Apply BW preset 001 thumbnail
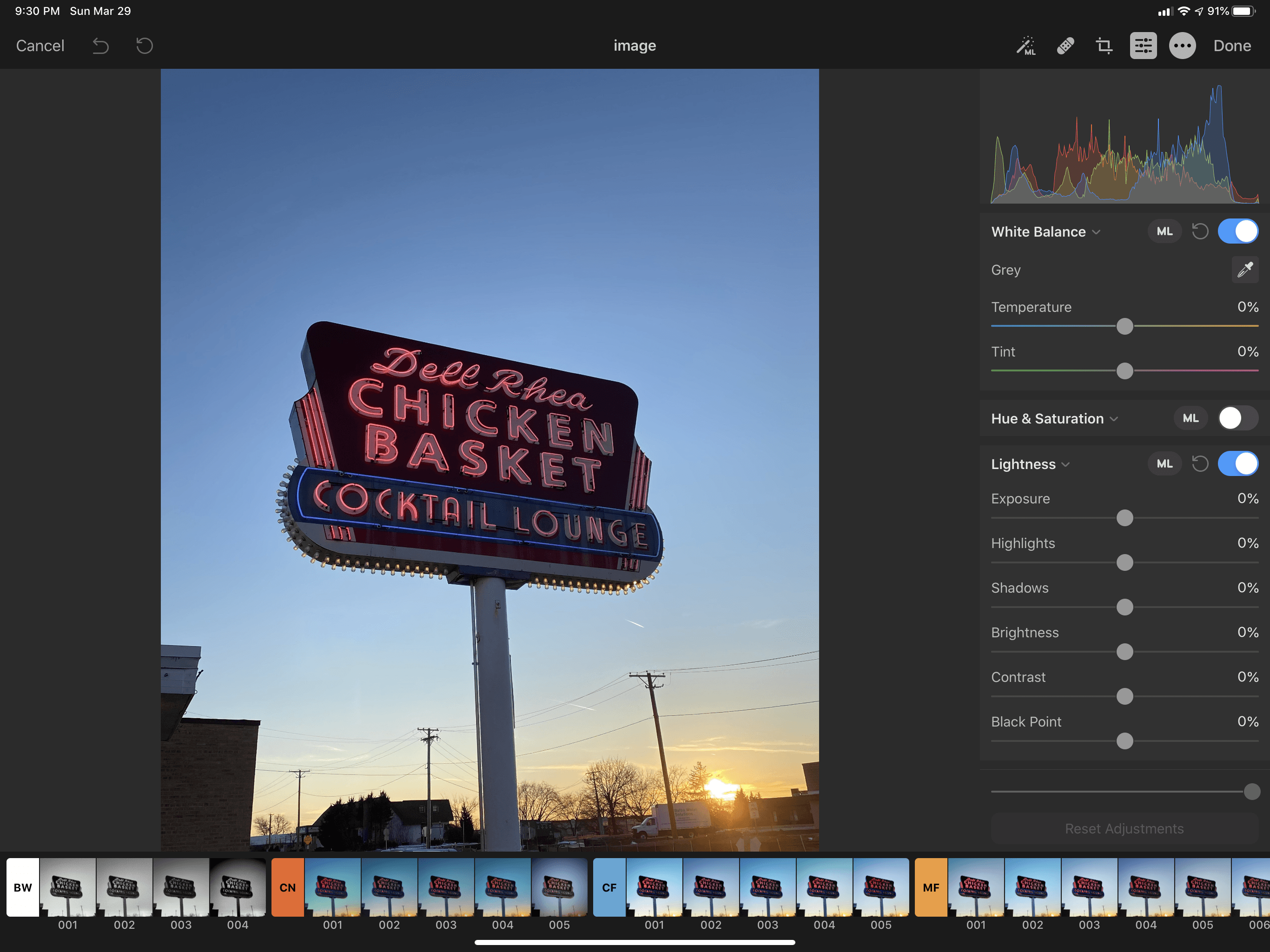 coord(68,888)
